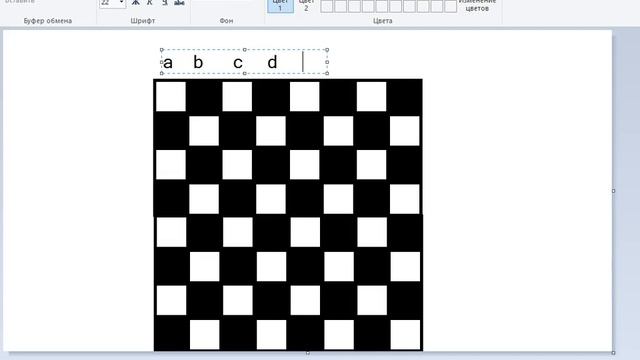Pick the last empty custom color swatch
This screenshot has width=640, height=360.
coord(451,6)
